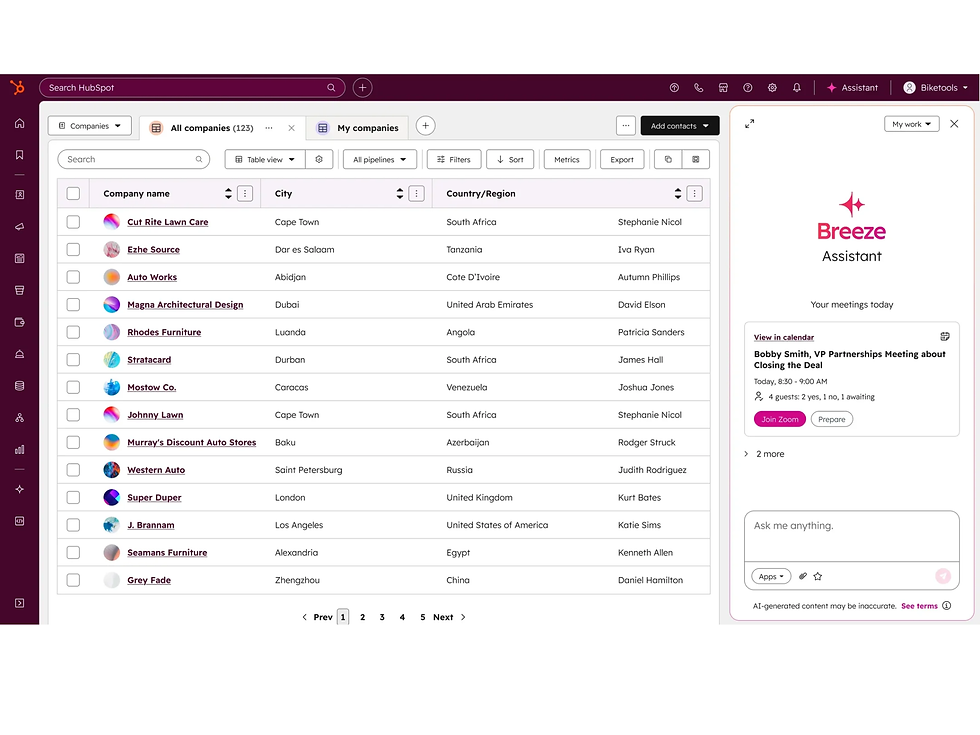Check the Western Auto row checkbox
The width and height of the screenshot is (980, 735).
pos(73,470)
